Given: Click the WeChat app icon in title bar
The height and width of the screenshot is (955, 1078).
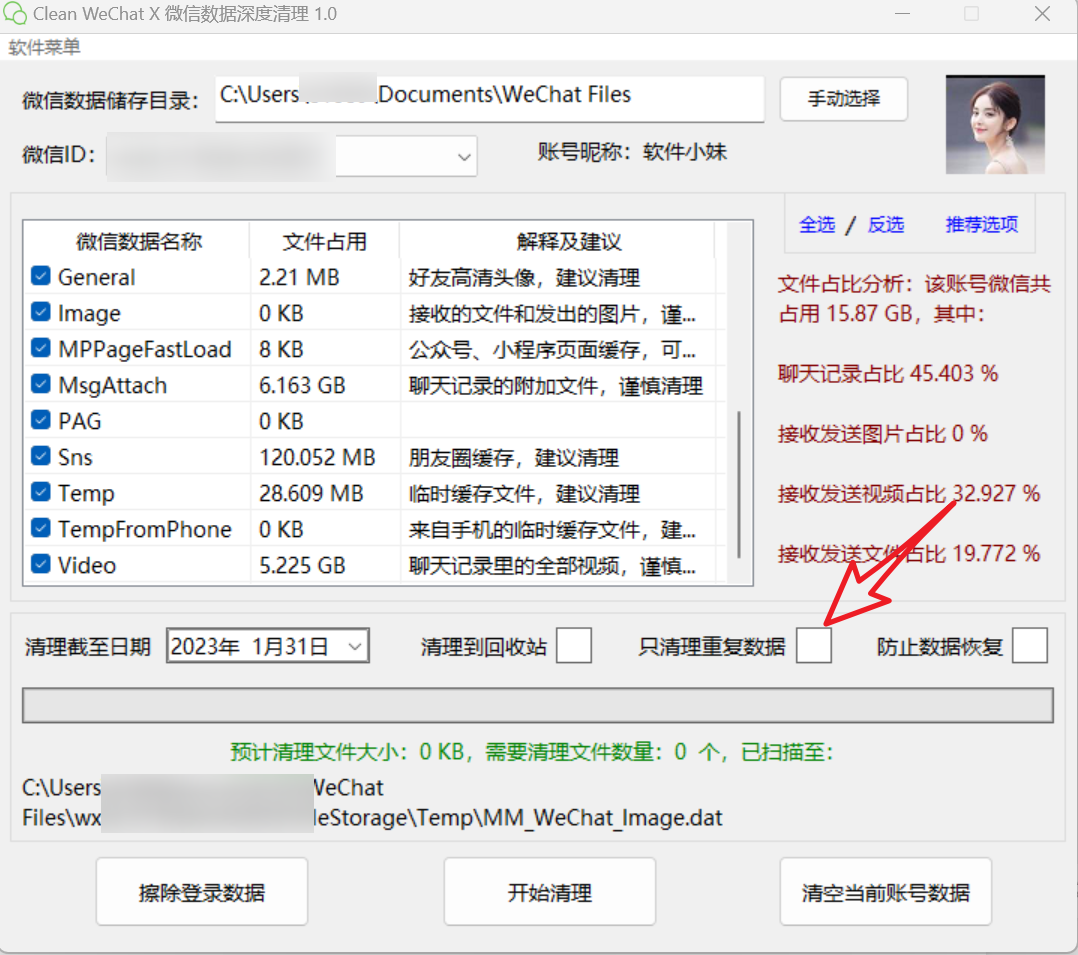Looking at the screenshot, I should [x=15, y=14].
